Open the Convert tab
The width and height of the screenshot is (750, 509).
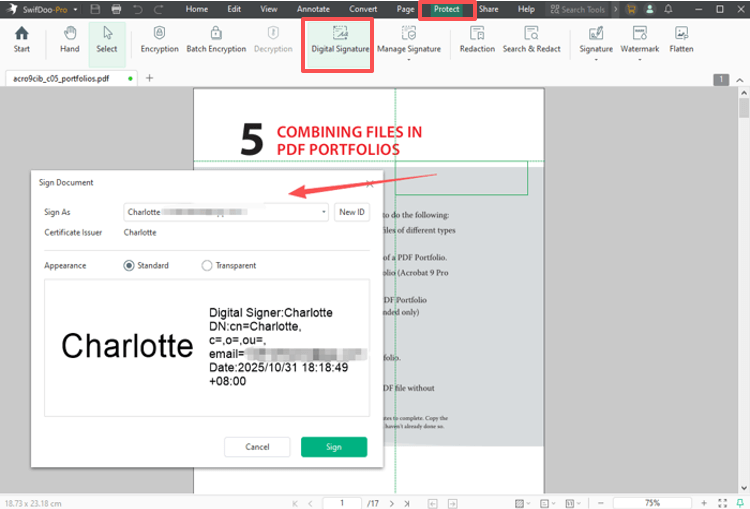pyautogui.click(x=363, y=9)
